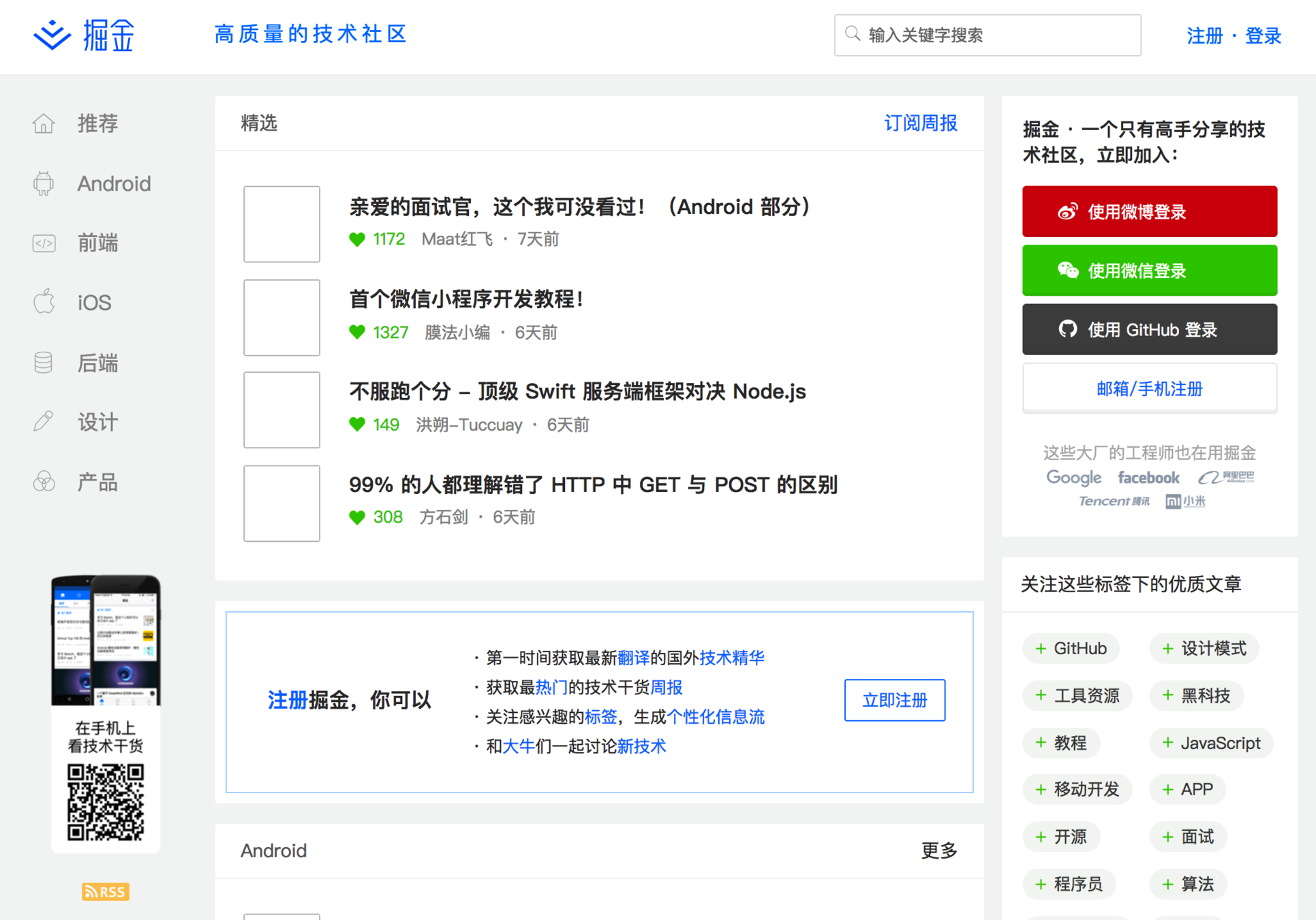Open the 推荐 home menu item

tap(97, 123)
